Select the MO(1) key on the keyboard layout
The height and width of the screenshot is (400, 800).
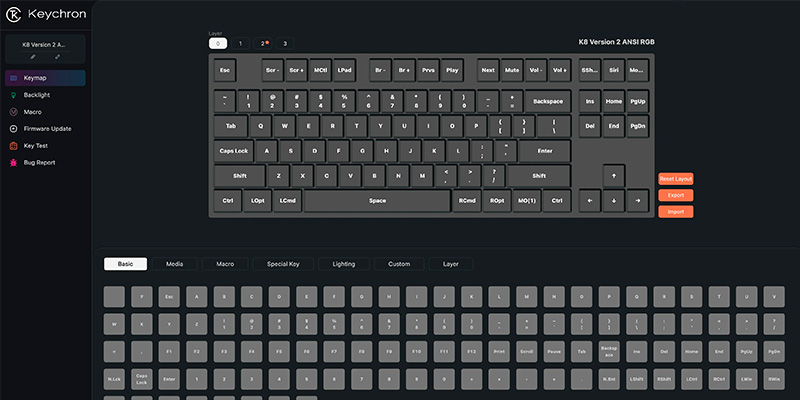pos(527,201)
